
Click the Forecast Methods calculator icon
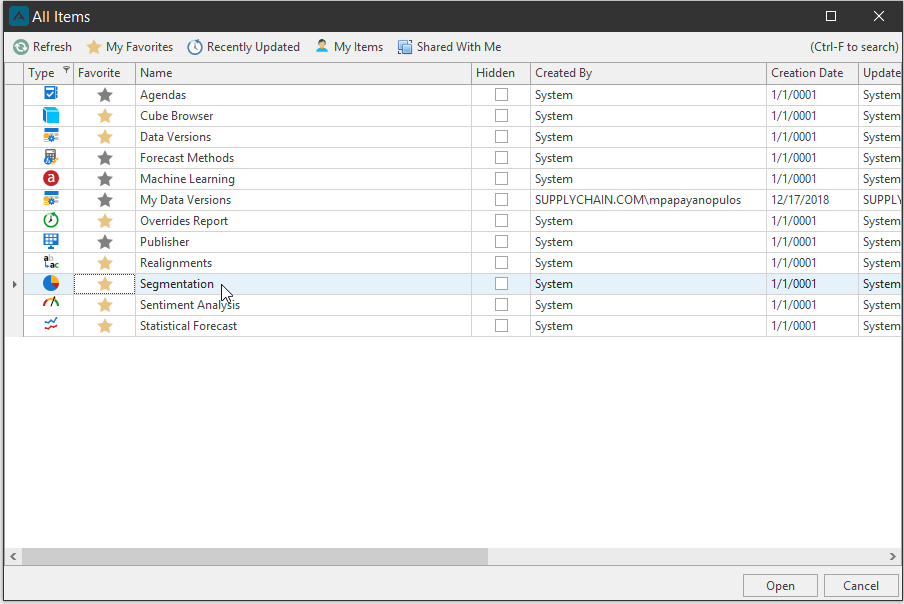click(51, 157)
